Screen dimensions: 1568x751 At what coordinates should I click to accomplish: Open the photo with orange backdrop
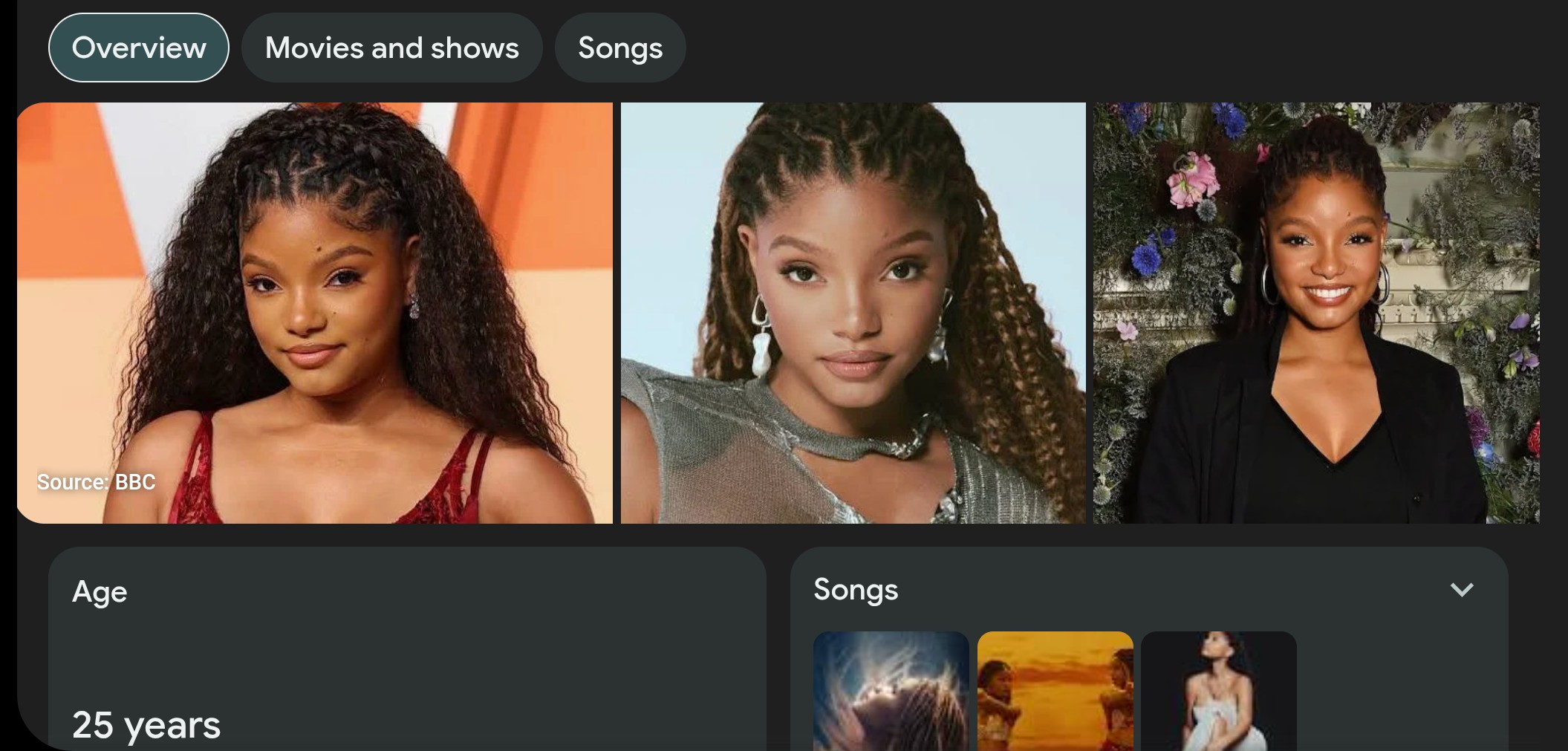[x=315, y=313]
